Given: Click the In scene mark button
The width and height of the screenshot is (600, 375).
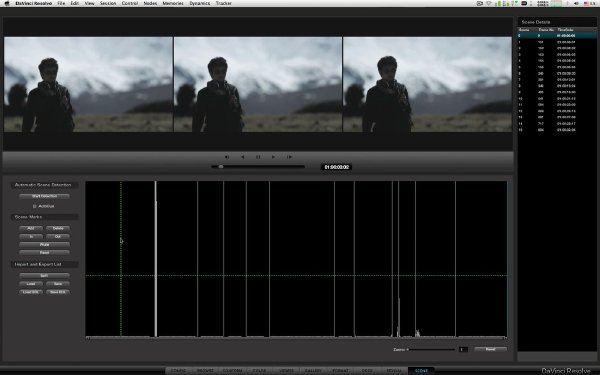Looking at the screenshot, I should tap(31, 236).
